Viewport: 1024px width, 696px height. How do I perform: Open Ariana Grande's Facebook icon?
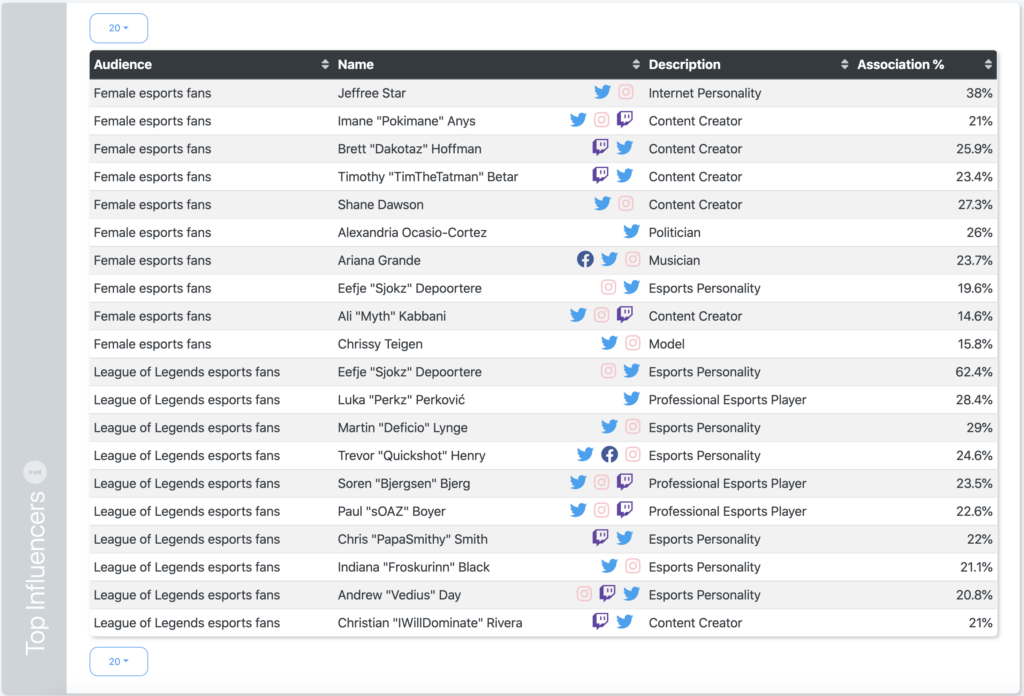[585, 259]
